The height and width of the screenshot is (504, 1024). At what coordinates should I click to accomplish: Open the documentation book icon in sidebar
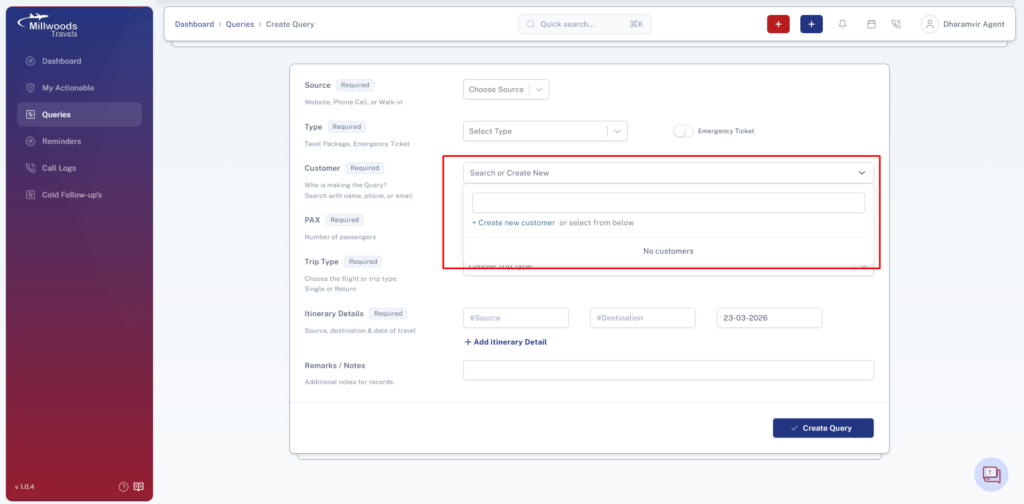click(138, 486)
